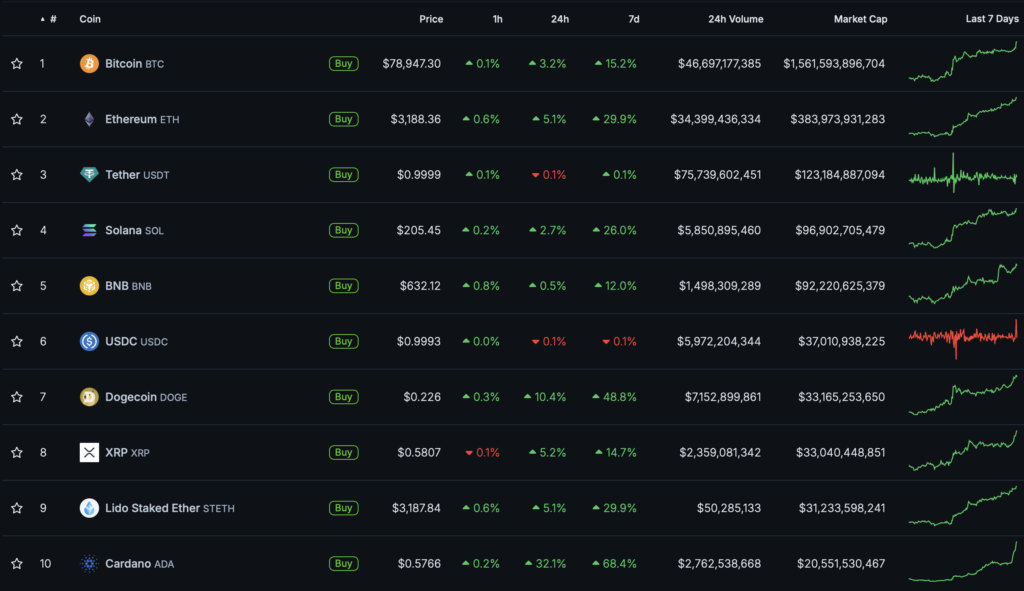Image resolution: width=1024 pixels, height=591 pixels.
Task: Click the Bitcoin coin logo icon
Action: tap(89, 64)
